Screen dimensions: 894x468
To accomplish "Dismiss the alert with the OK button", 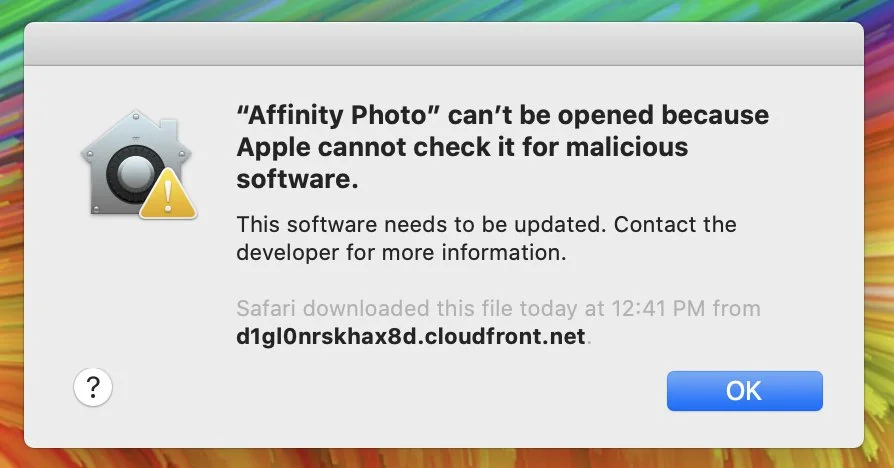I will coord(745,391).
